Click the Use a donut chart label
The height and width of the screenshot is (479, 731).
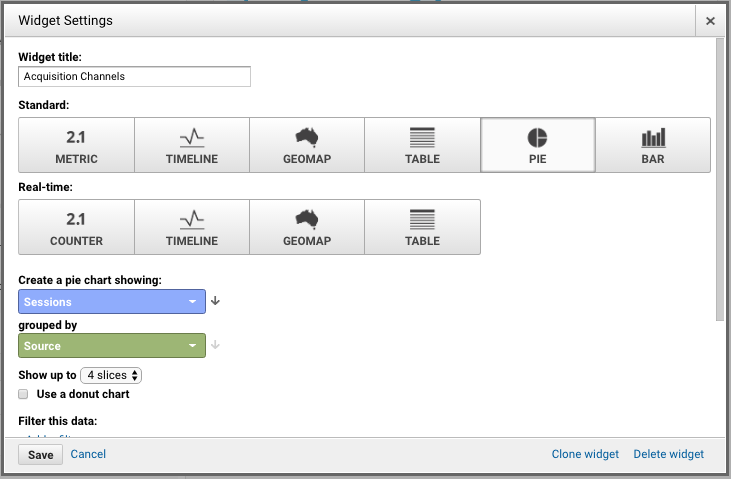tap(83, 394)
